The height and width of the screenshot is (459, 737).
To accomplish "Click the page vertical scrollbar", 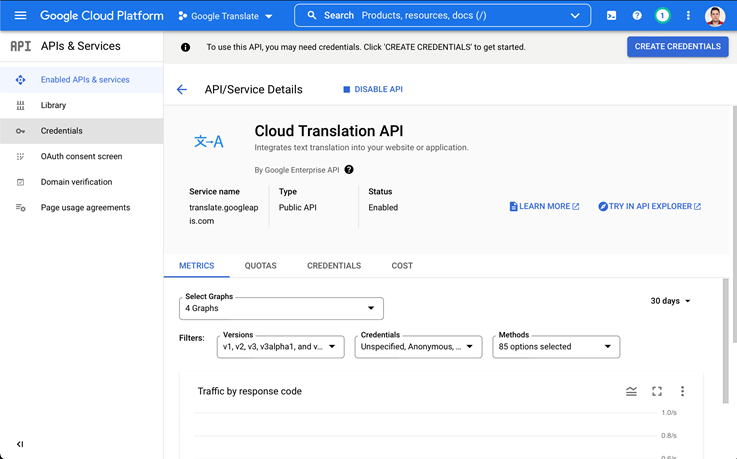I will pos(734,224).
